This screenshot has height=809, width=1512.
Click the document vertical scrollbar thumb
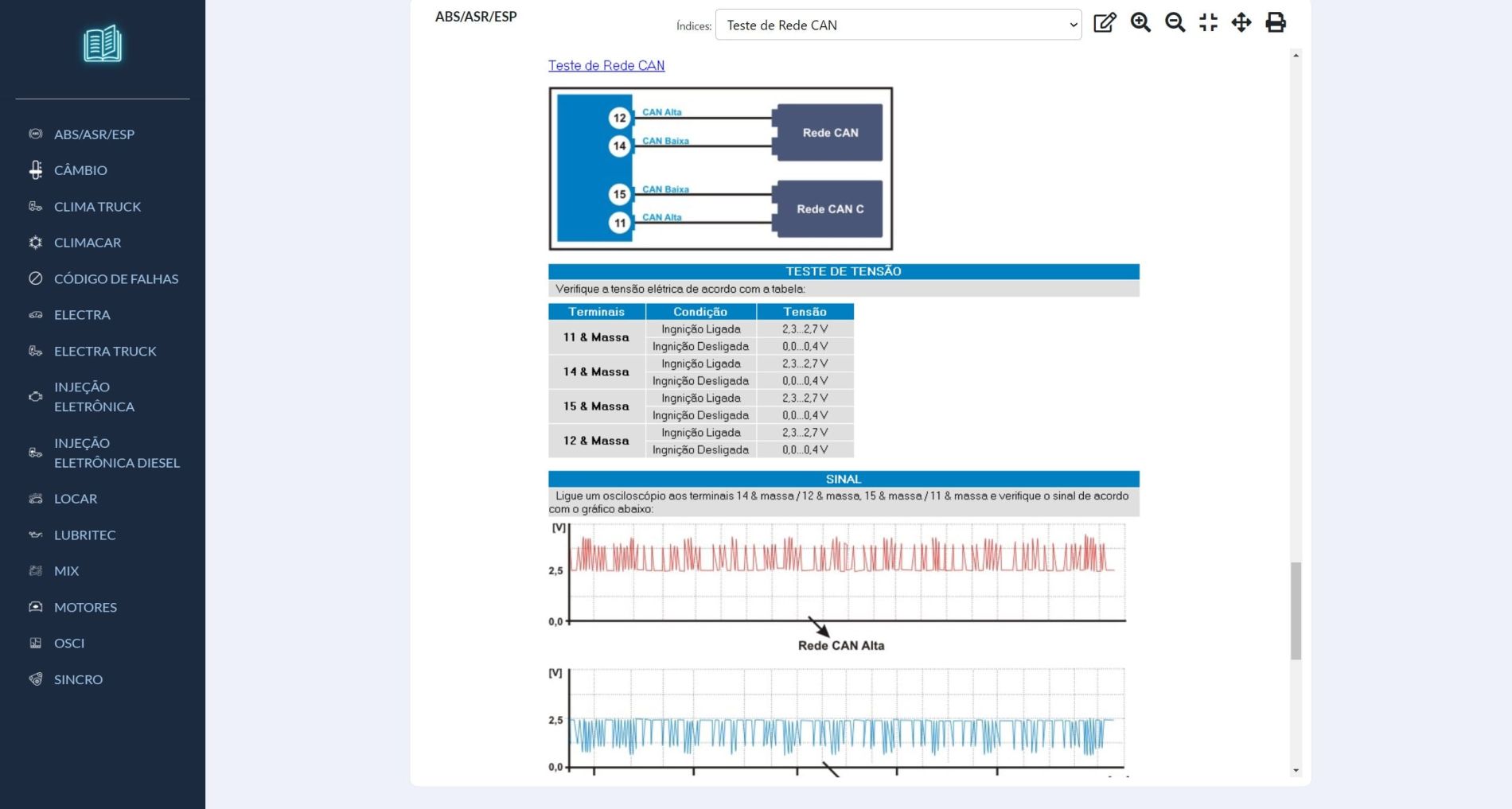[x=1296, y=610]
